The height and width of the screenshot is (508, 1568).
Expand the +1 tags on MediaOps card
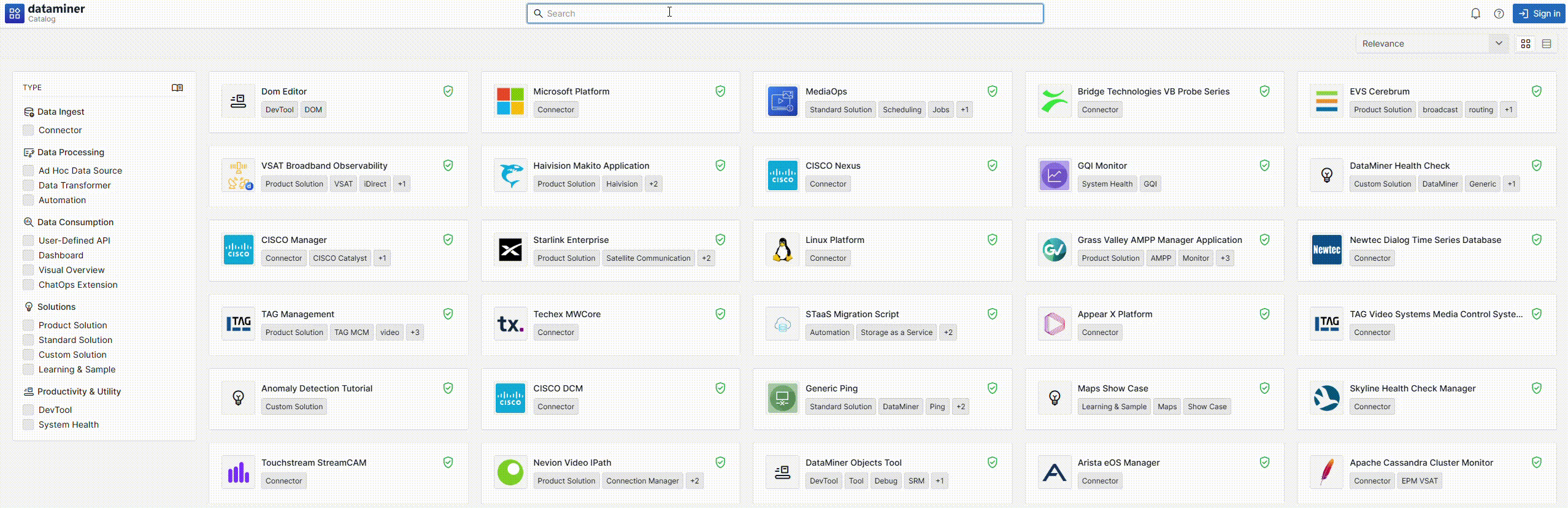tap(964, 110)
